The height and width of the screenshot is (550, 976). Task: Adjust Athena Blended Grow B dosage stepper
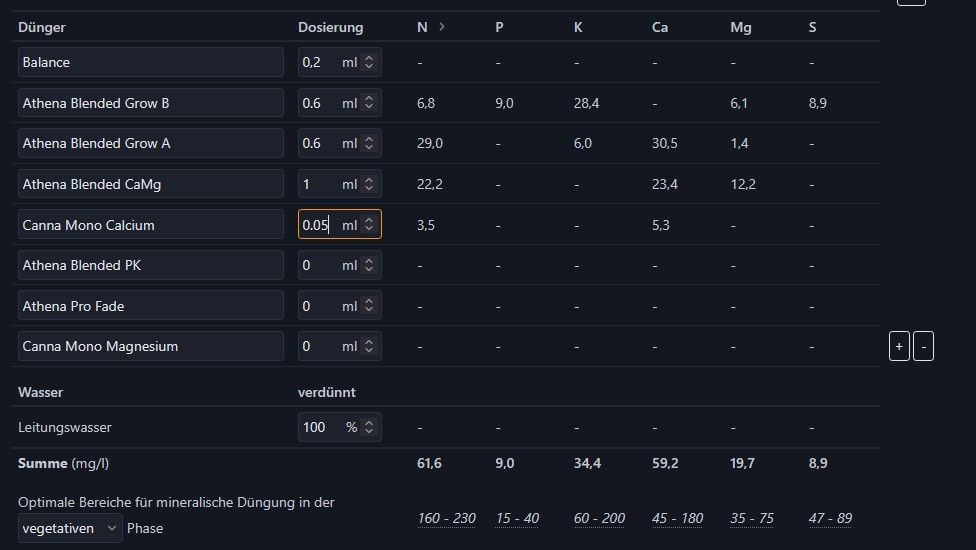[369, 103]
